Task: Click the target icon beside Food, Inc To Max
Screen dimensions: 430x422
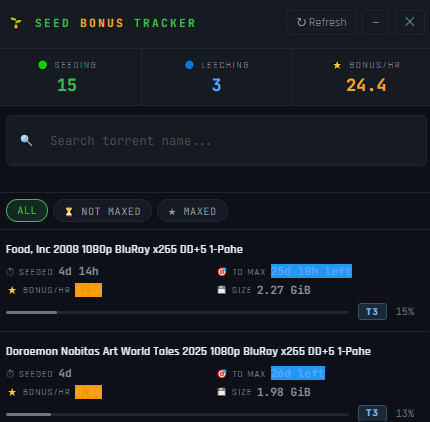Action: point(222,272)
